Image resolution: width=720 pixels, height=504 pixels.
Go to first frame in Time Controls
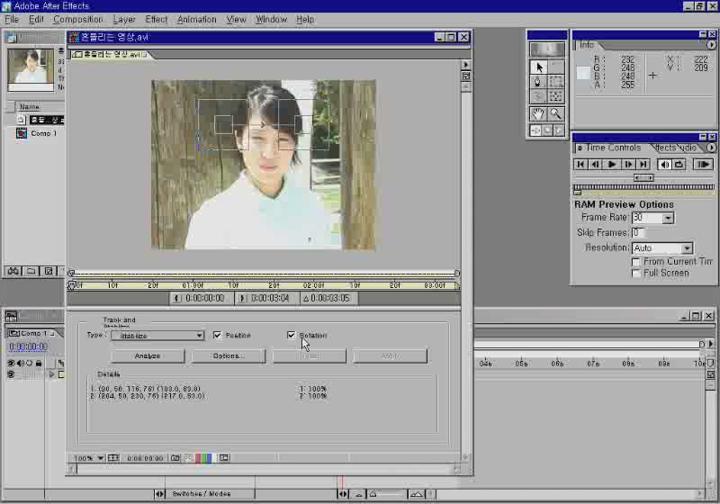point(580,164)
